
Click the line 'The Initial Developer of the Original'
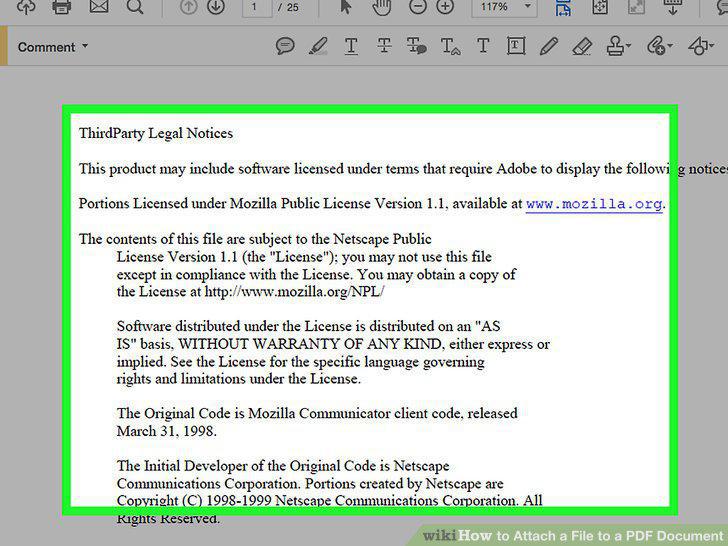(283, 466)
